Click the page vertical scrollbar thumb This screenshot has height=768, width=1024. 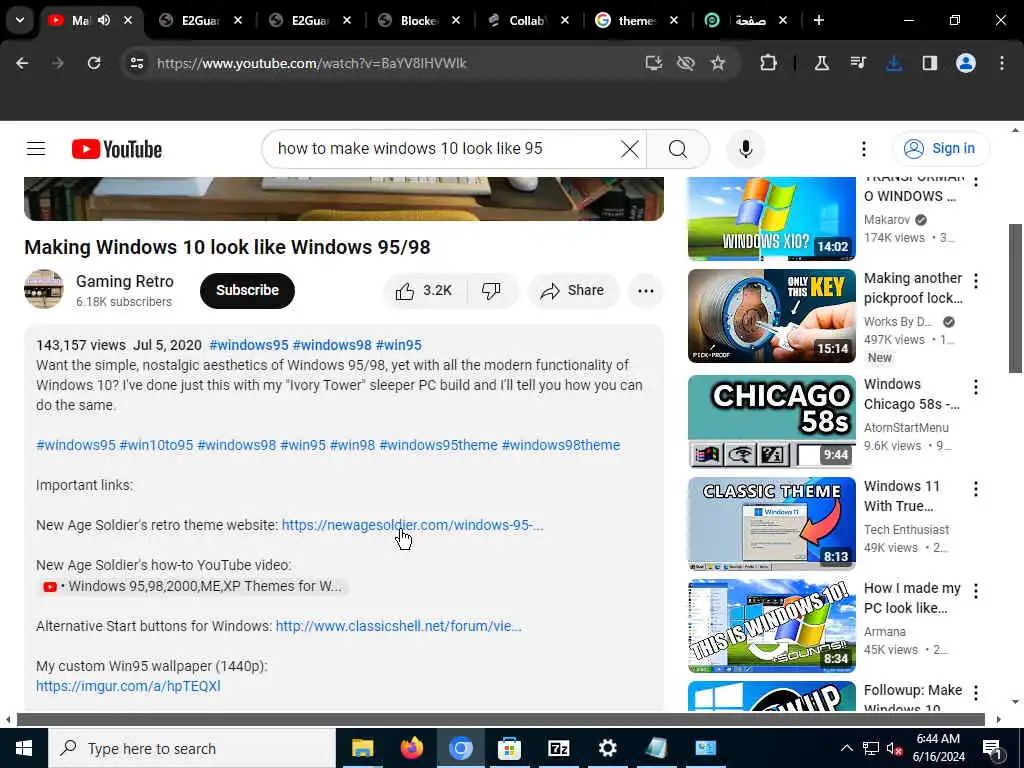coord(1015,298)
